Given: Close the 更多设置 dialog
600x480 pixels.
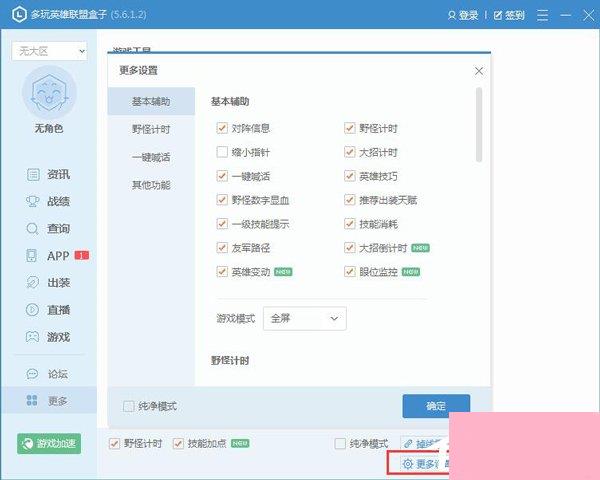Looking at the screenshot, I should tap(479, 71).
